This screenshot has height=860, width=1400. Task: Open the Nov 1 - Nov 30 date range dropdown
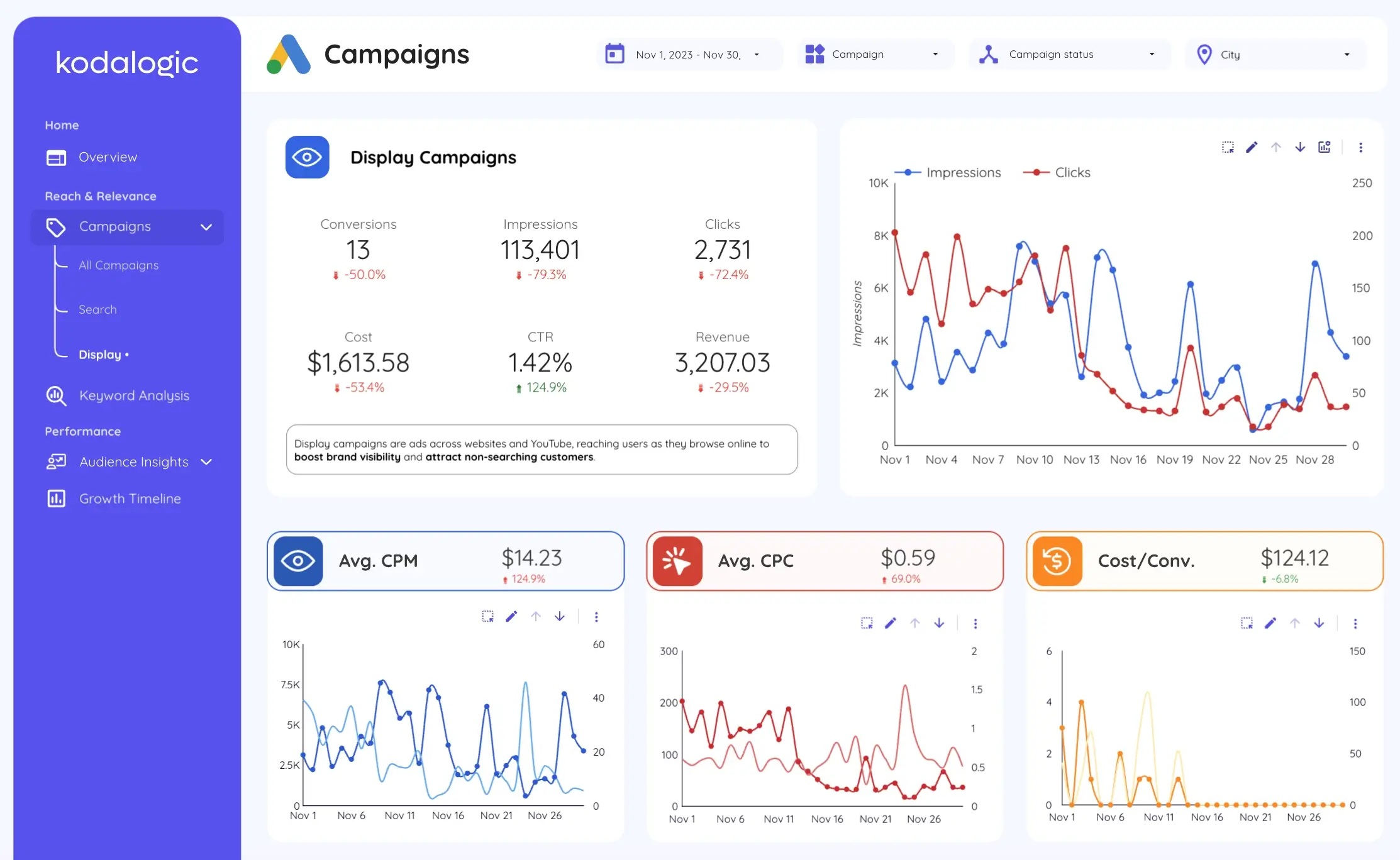[x=689, y=55]
